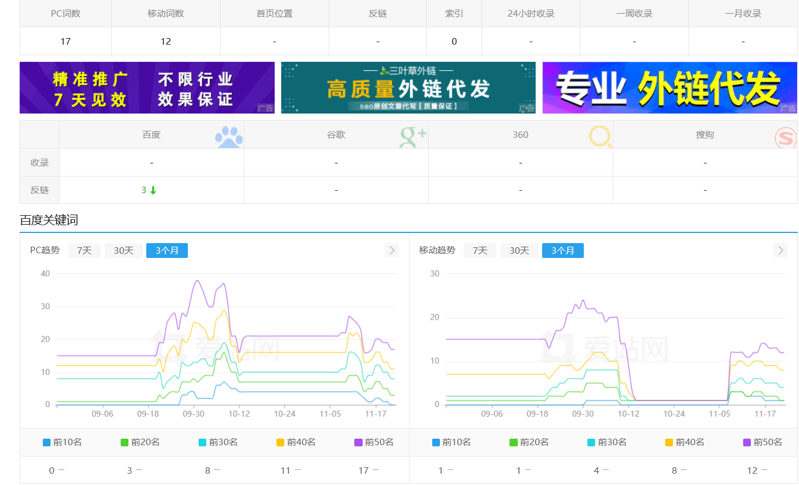Click 索引 value 0
The width and height of the screenshot is (799, 485).
point(454,41)
